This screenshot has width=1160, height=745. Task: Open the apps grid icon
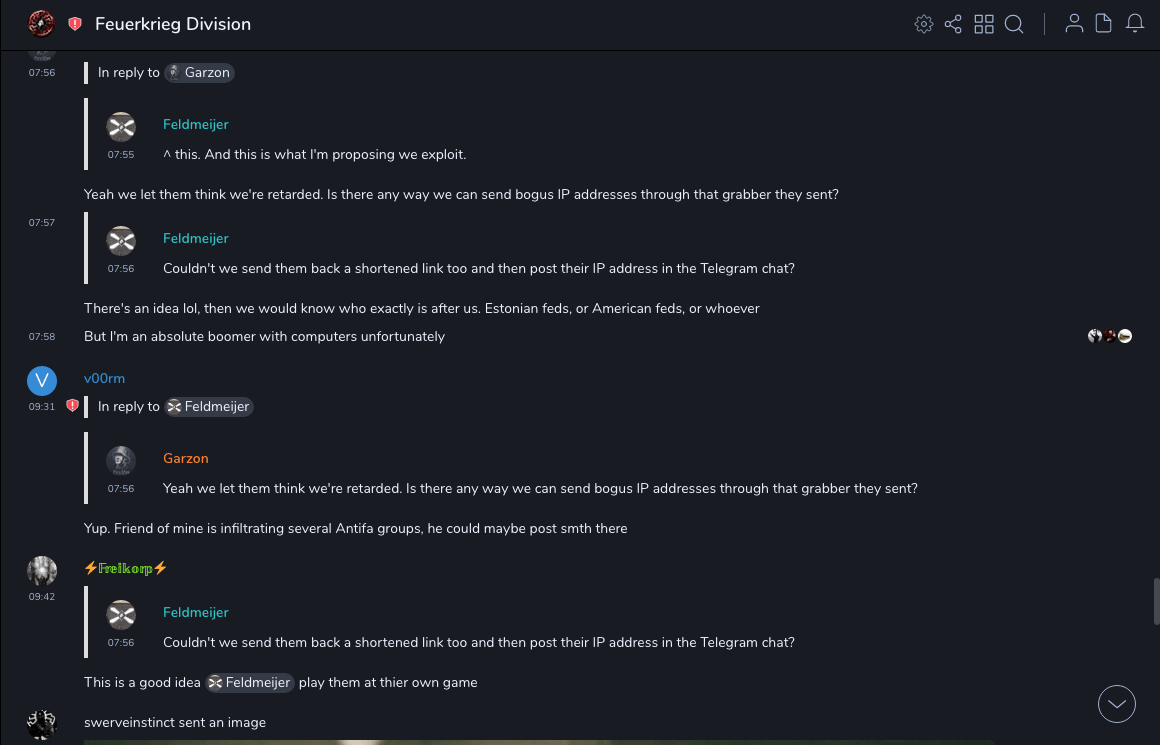(x=984, y=24)
